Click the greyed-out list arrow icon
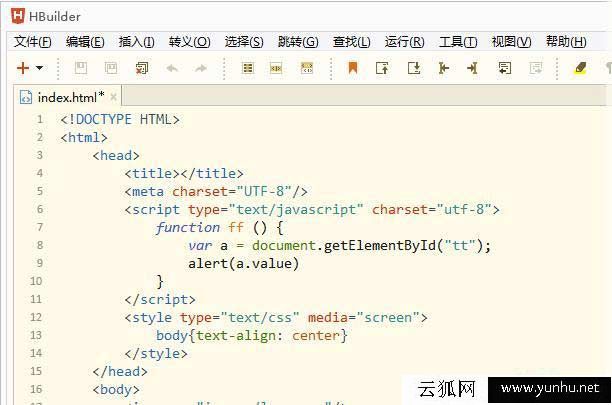The image size is (612, 405). click(536, 68)
